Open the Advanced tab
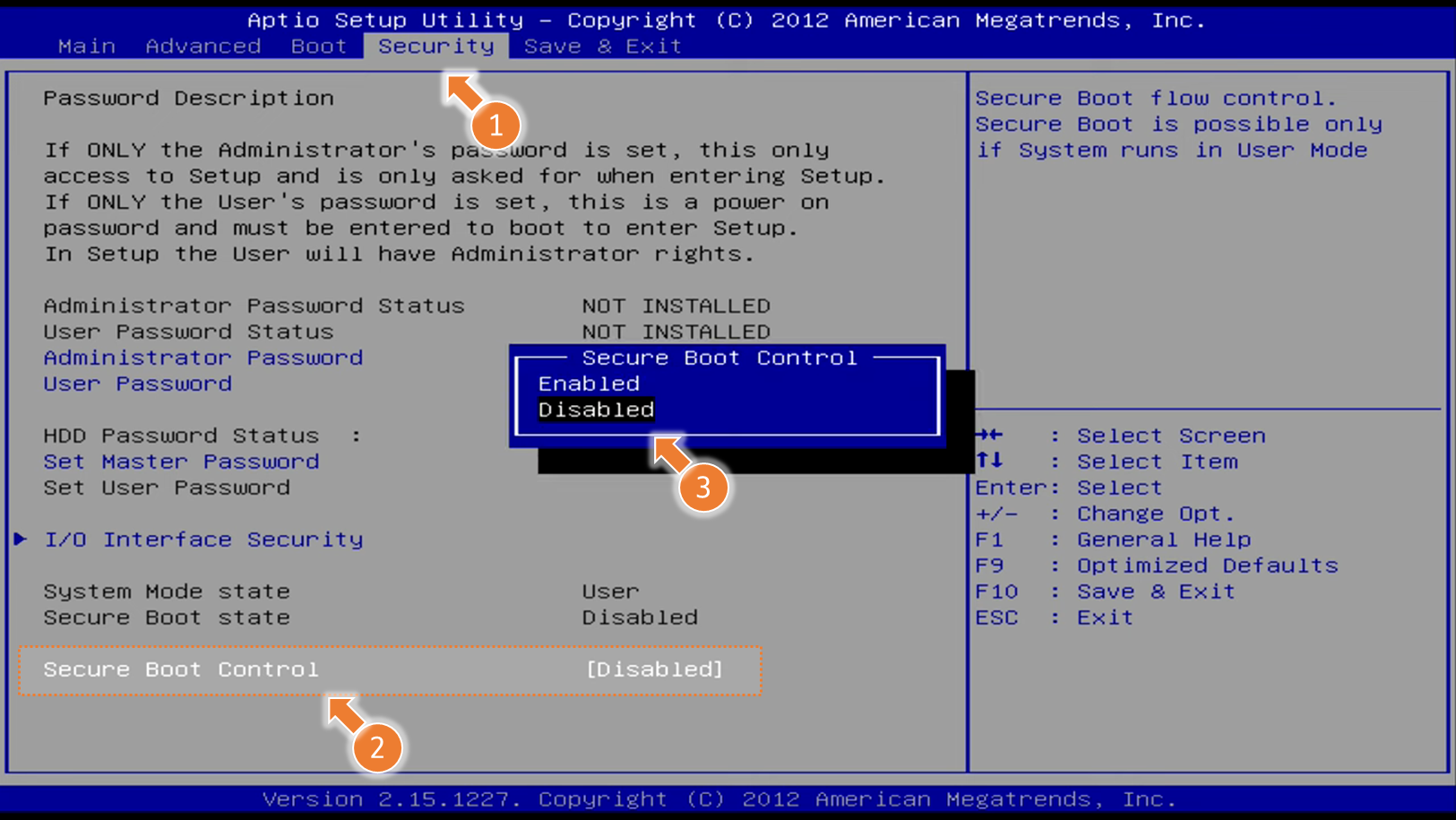This screenshot has width=1456, height=820. (x=203, y=47)
